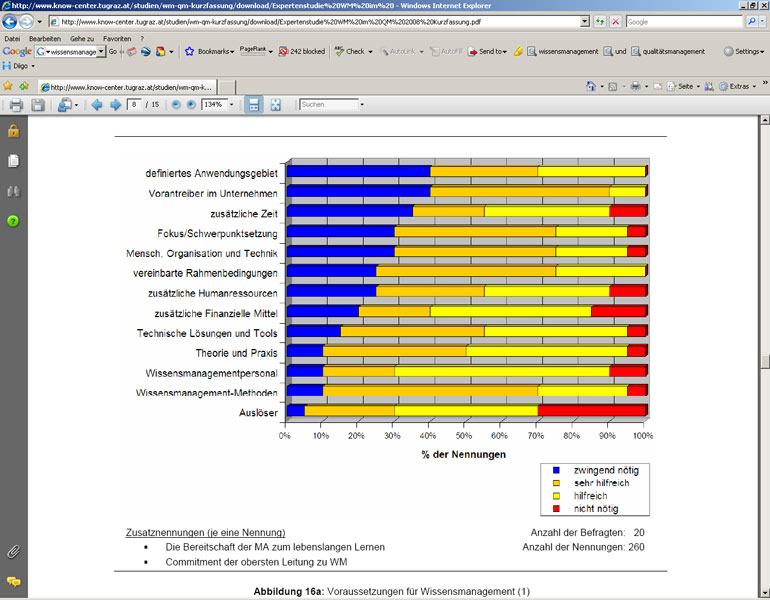Image resolution: width=770 pixels, height=600 pixels.
Task: Save a copy with the PDF floppy disk icon
Action: click(x=38, y=105)
